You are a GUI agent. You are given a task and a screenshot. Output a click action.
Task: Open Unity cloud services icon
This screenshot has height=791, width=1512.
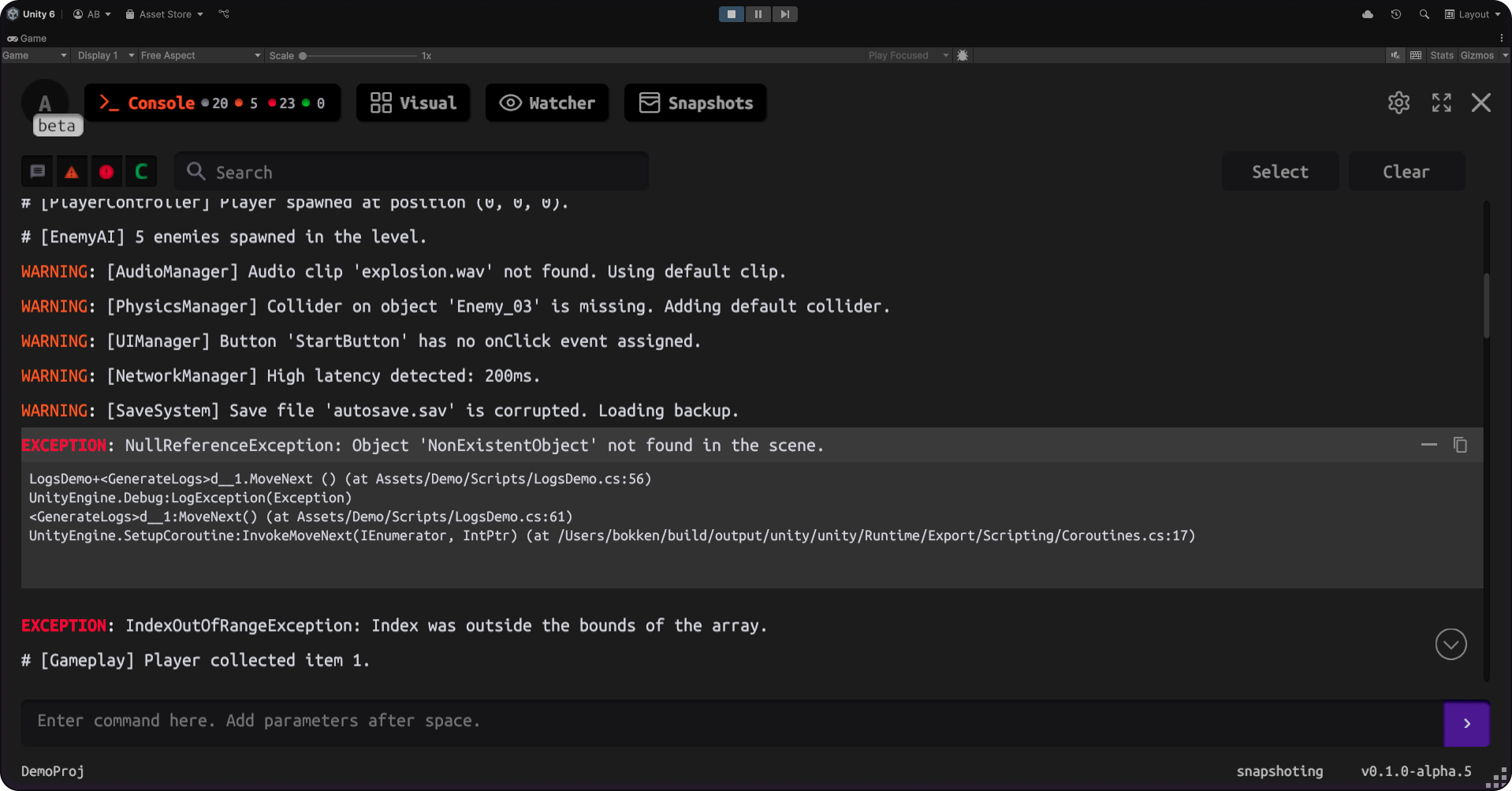tap(1368, 14)
